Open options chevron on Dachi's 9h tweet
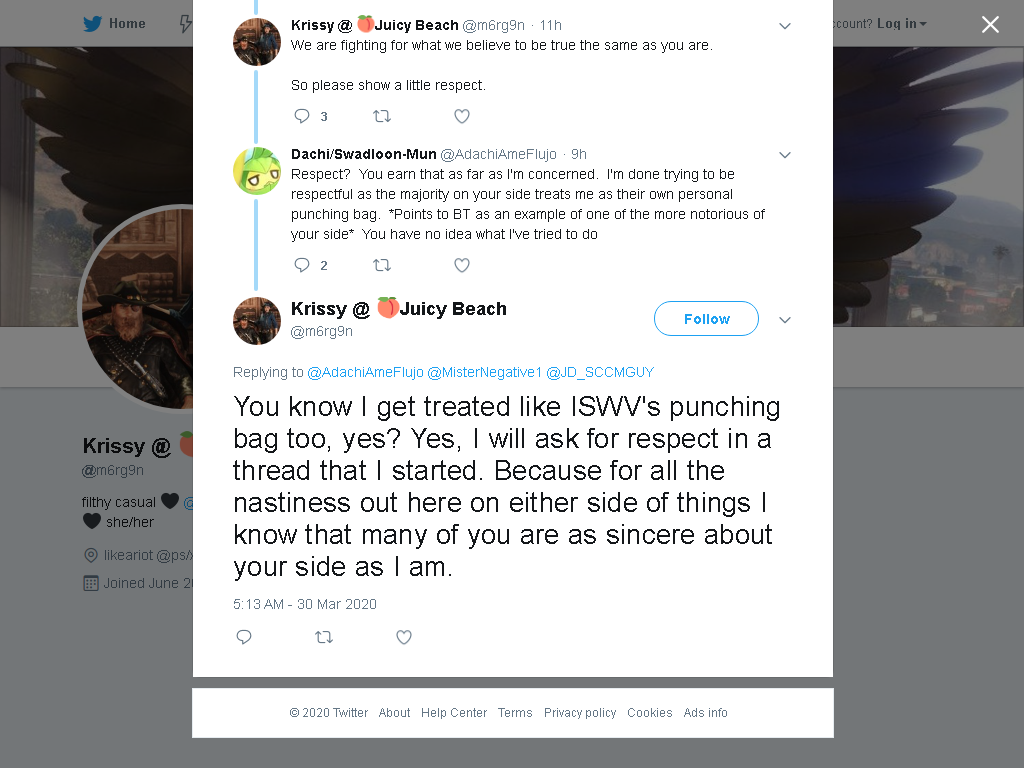The height and width of the screenshot is (768, 1024). point(785,155)
